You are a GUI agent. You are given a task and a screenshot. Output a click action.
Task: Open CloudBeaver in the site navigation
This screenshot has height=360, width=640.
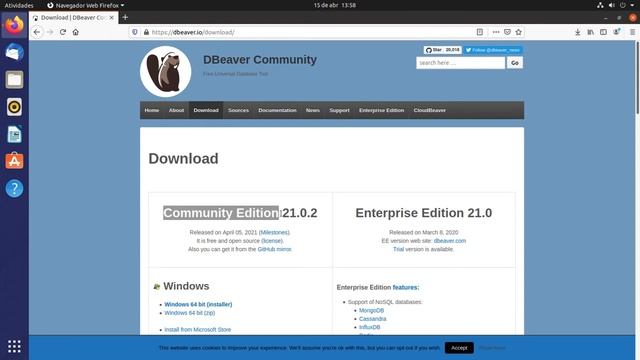pyautogui.click(x=429, y=110)
